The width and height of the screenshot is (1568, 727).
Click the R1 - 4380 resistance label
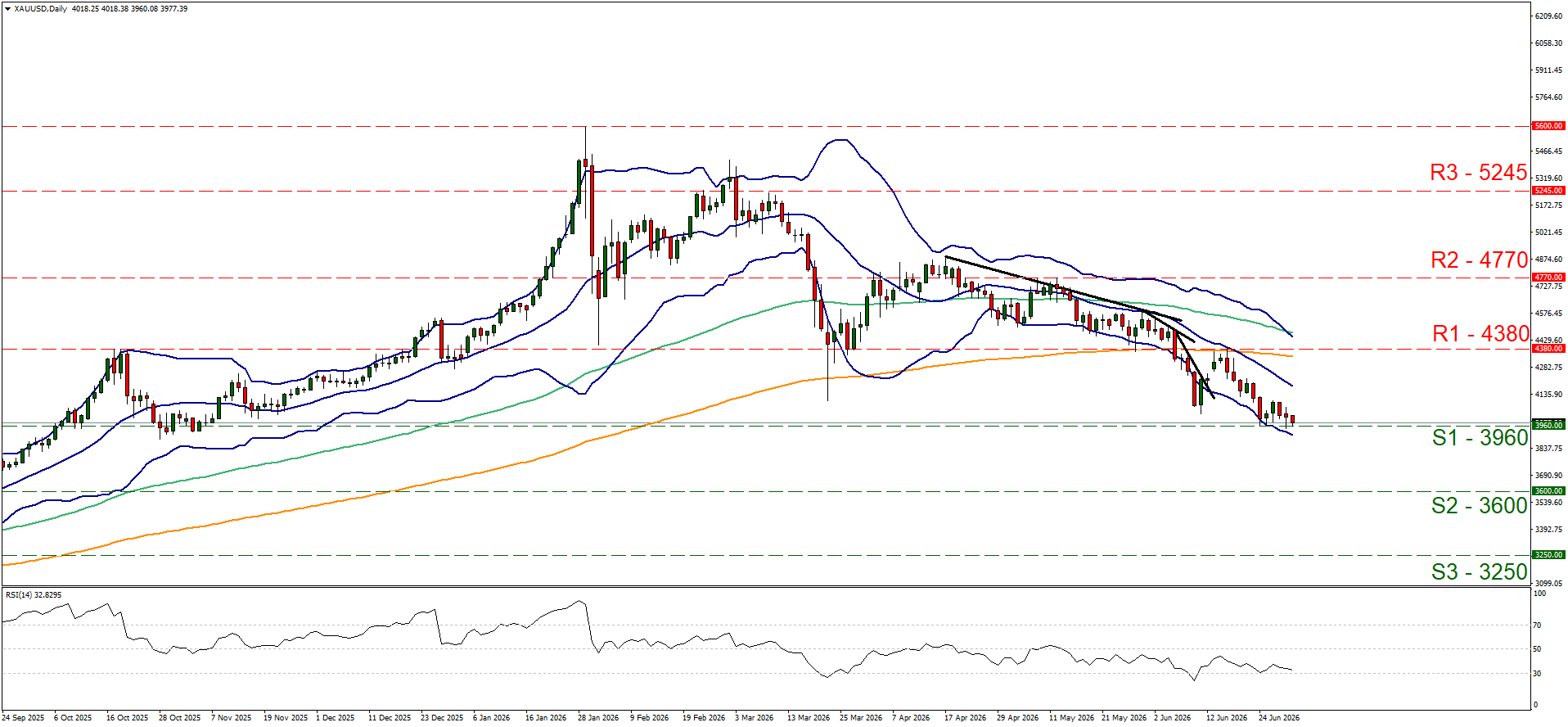pyautogui.click(x=1480, y=334)
